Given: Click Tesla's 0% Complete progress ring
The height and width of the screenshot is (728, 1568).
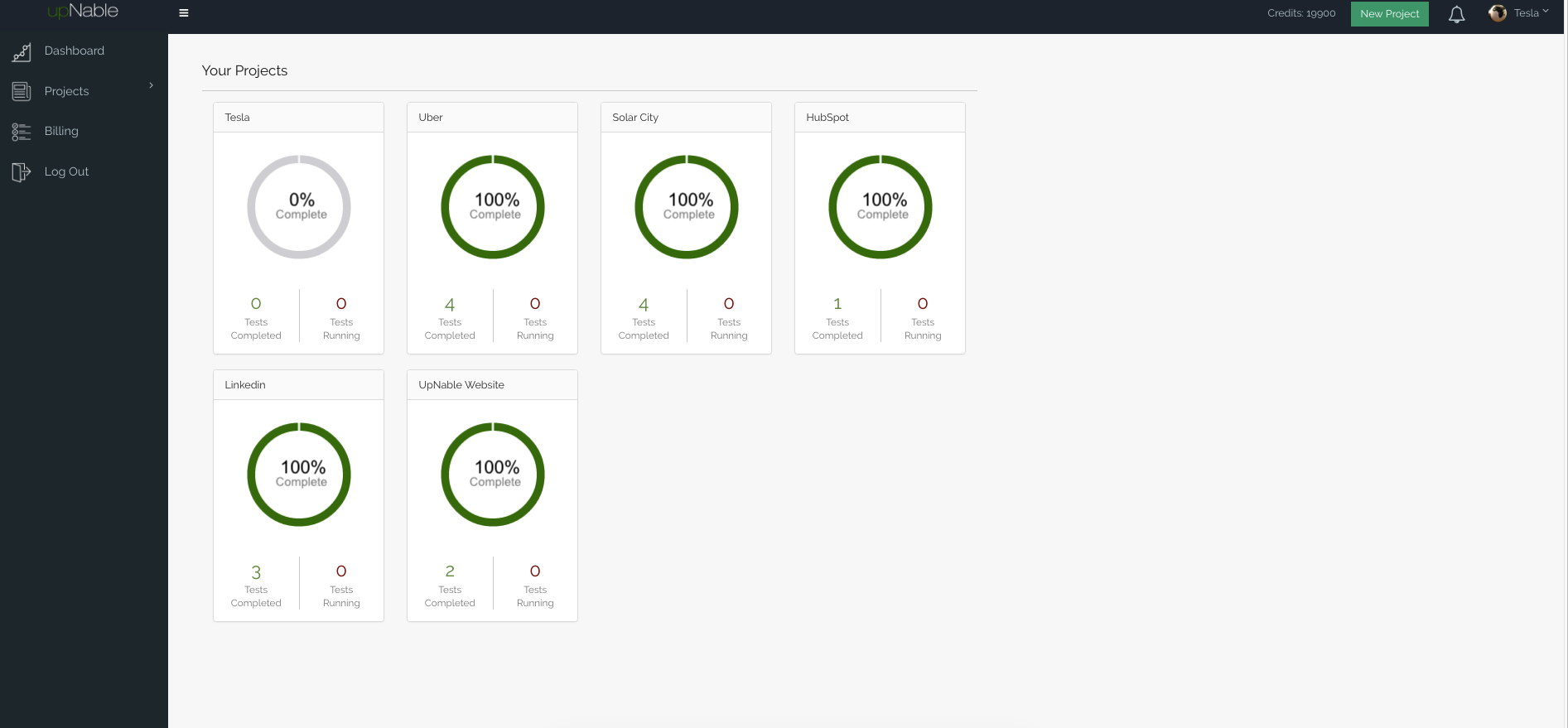Looking at the screenshot, I should point(299,207).
